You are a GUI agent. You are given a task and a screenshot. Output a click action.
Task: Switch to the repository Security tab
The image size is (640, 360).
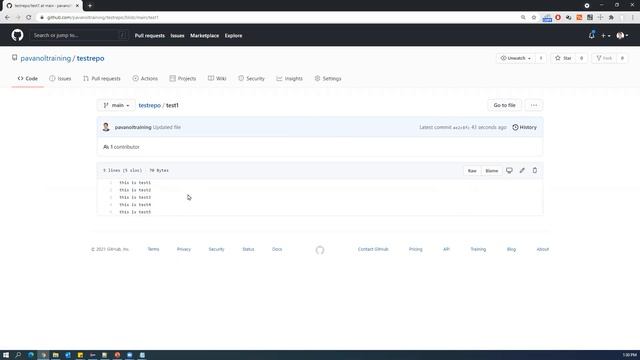pyautogui.click(x=251, y=78)
